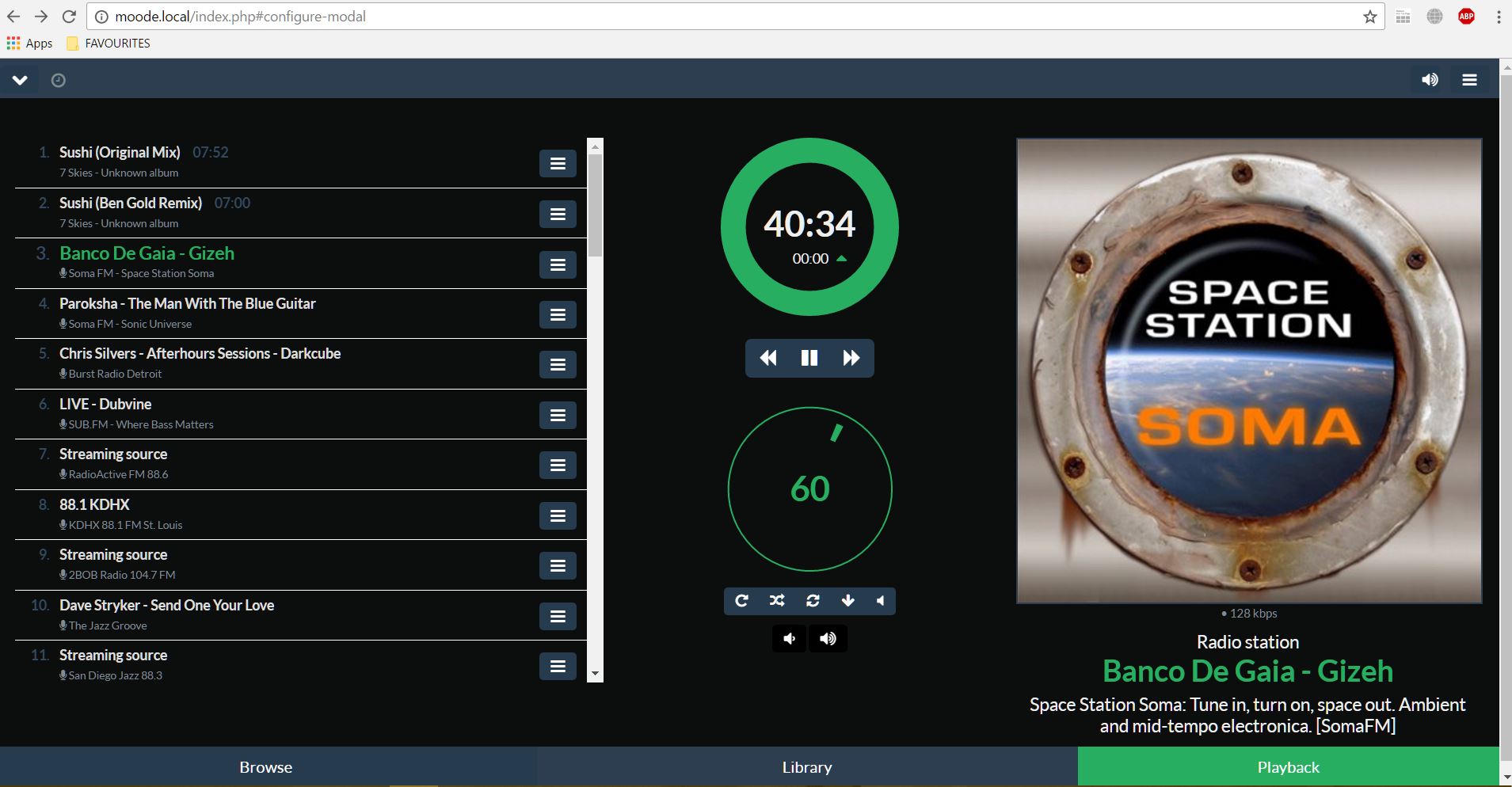Viewport: 1512px width, 787px height.
Task: Toggle countdown time direction arrow
Action: tap(841, 258)
